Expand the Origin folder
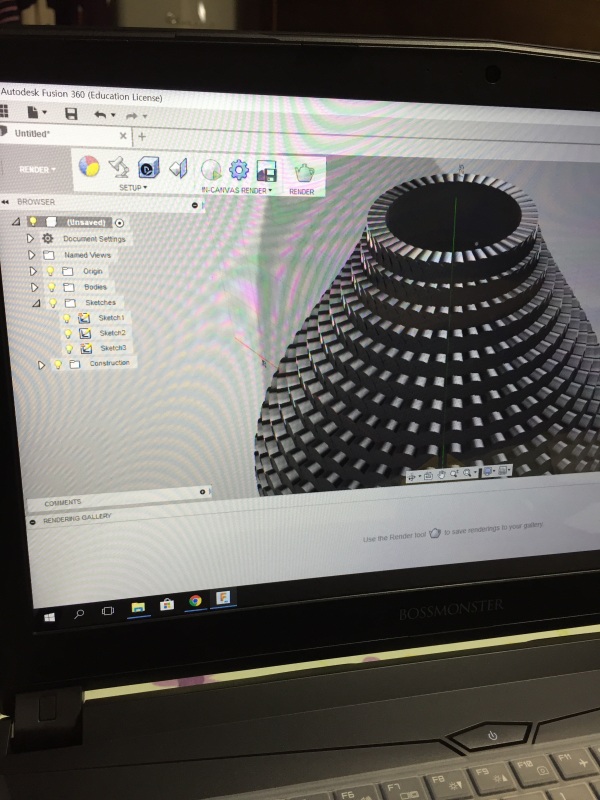The width and height of the screenshot is (600, 800). click(x=33, y=271)
